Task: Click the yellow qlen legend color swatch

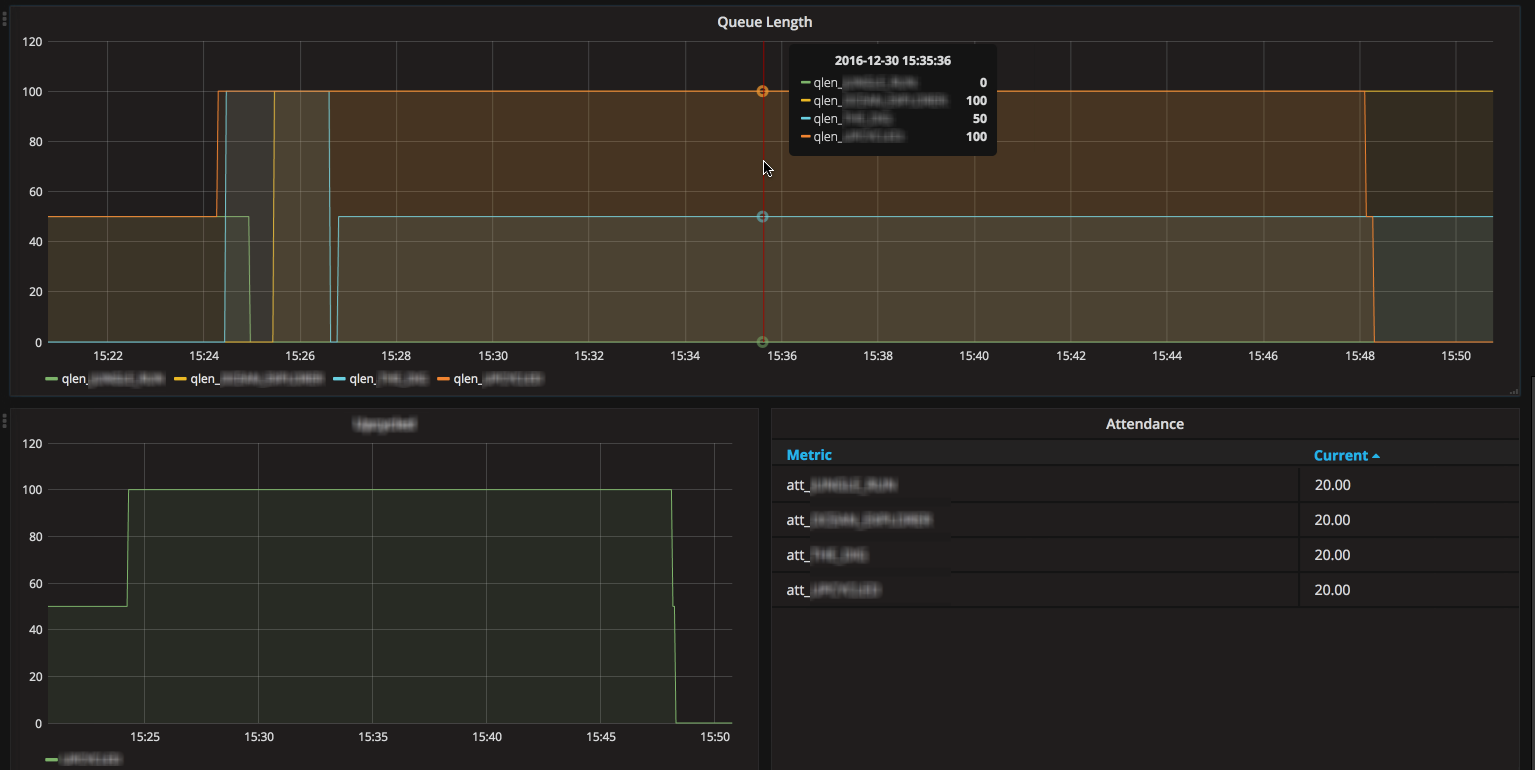Action: [x=181, y=379]
